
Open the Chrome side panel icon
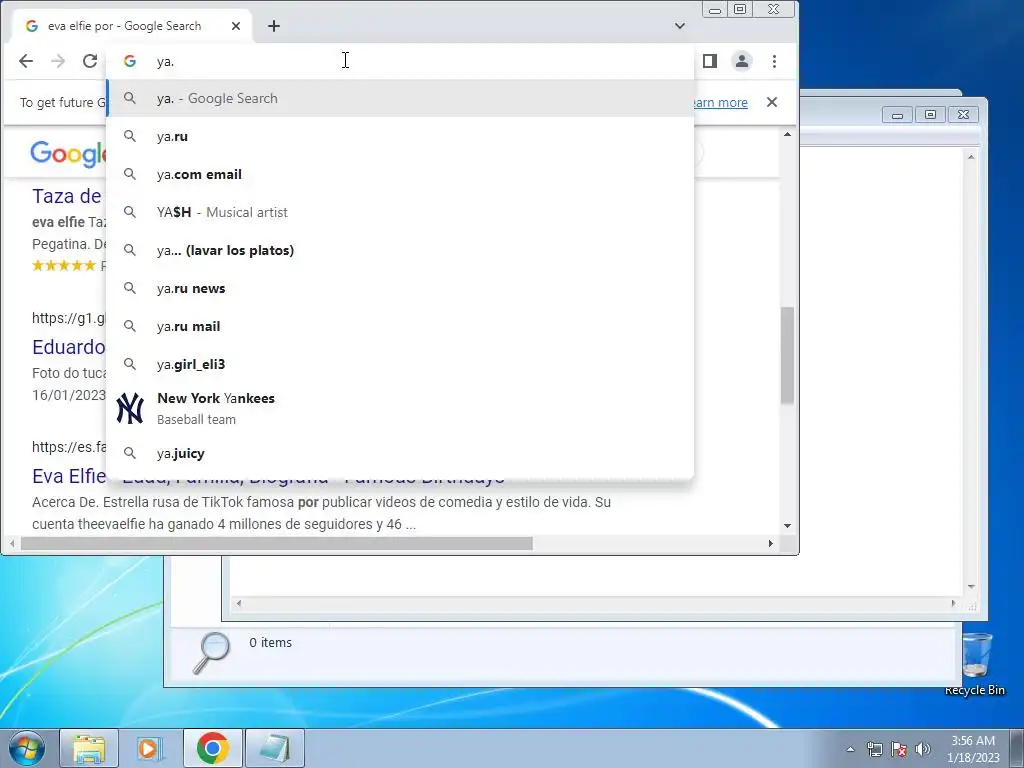(x=710, y=61)
